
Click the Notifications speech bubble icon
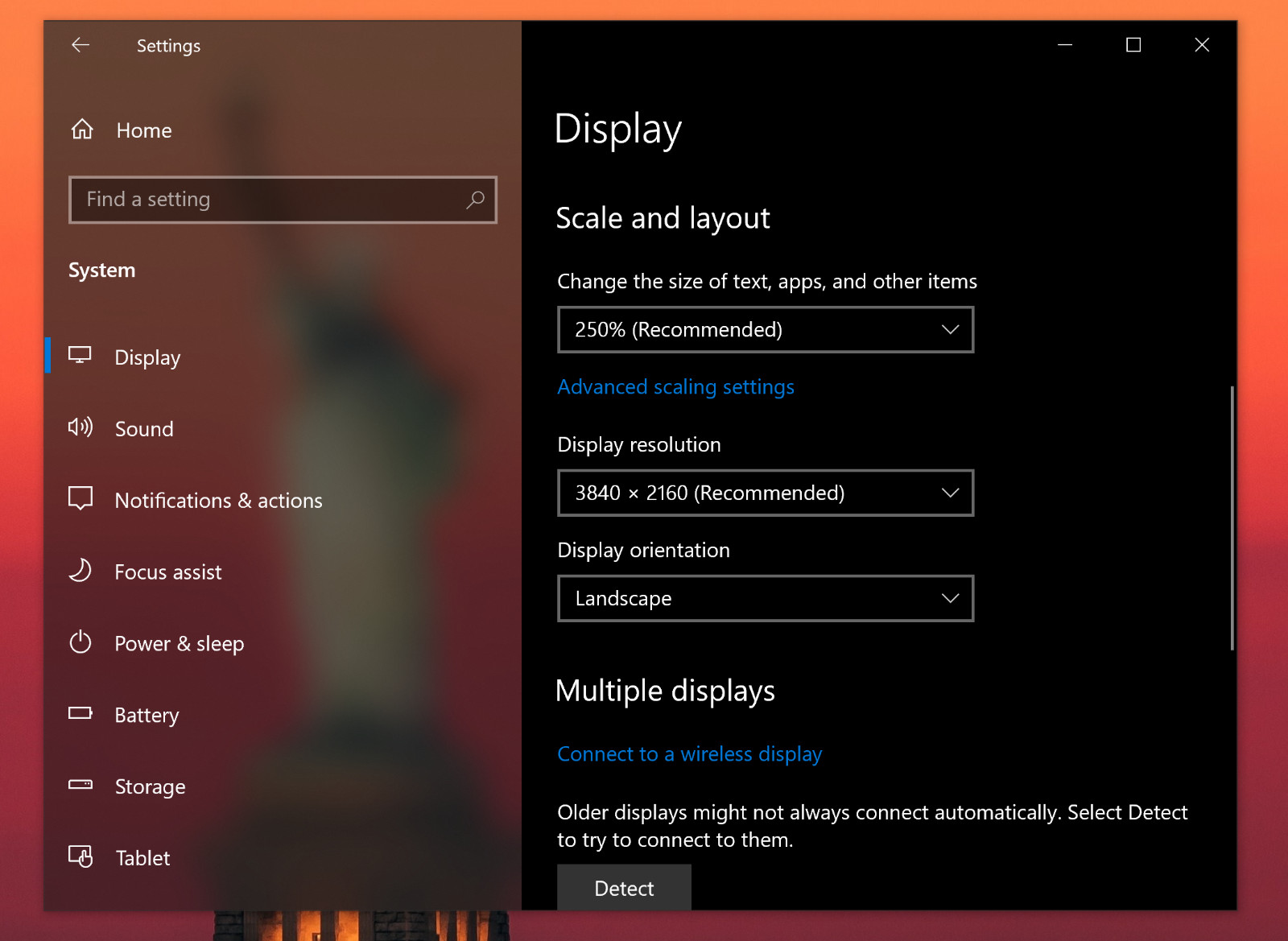(x=80, y=498)
